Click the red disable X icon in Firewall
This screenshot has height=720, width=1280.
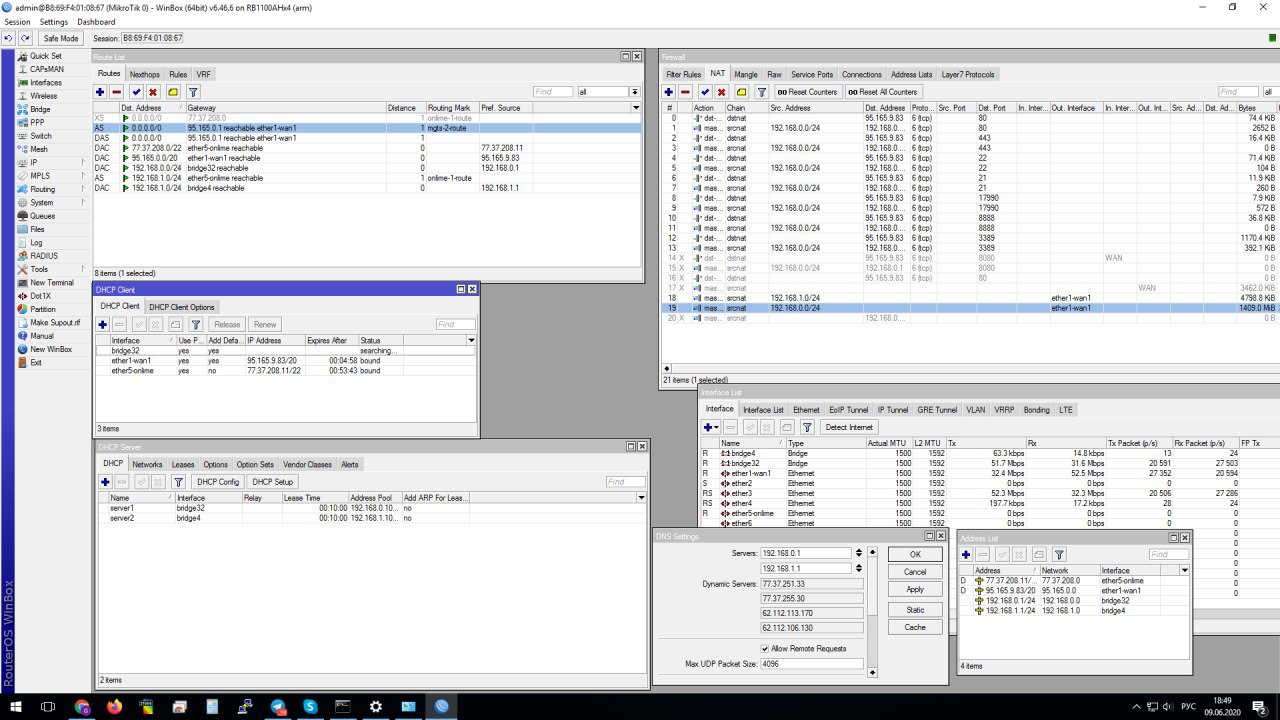[723, 92]
